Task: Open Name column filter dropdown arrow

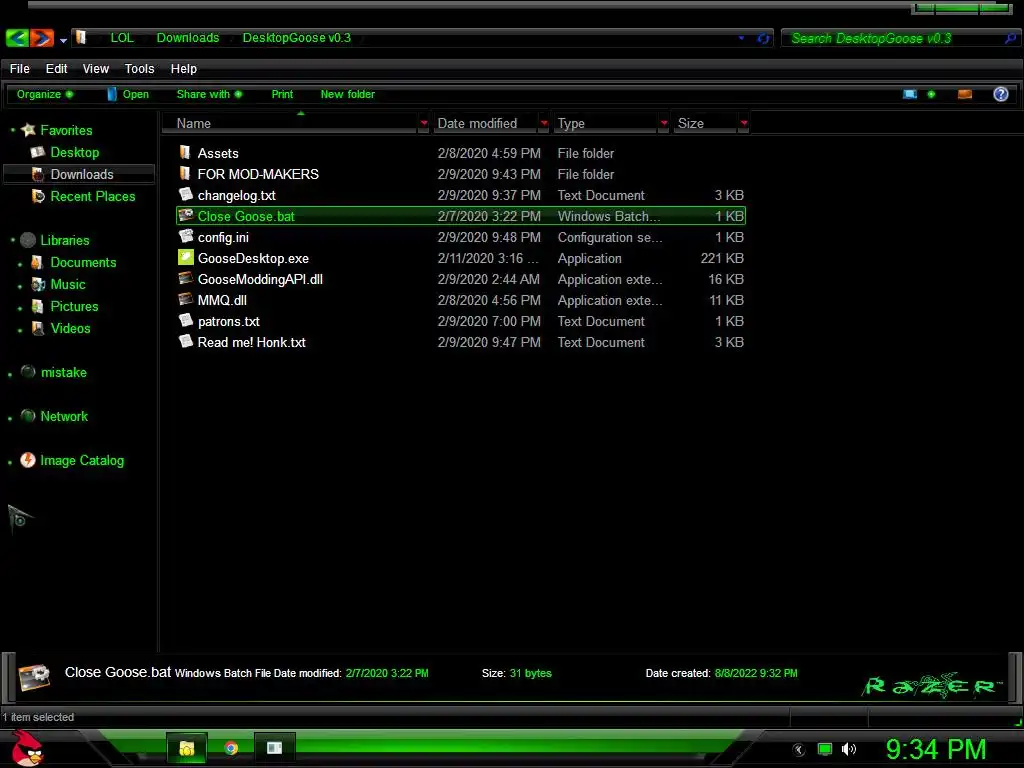Action: click(424, 123)
